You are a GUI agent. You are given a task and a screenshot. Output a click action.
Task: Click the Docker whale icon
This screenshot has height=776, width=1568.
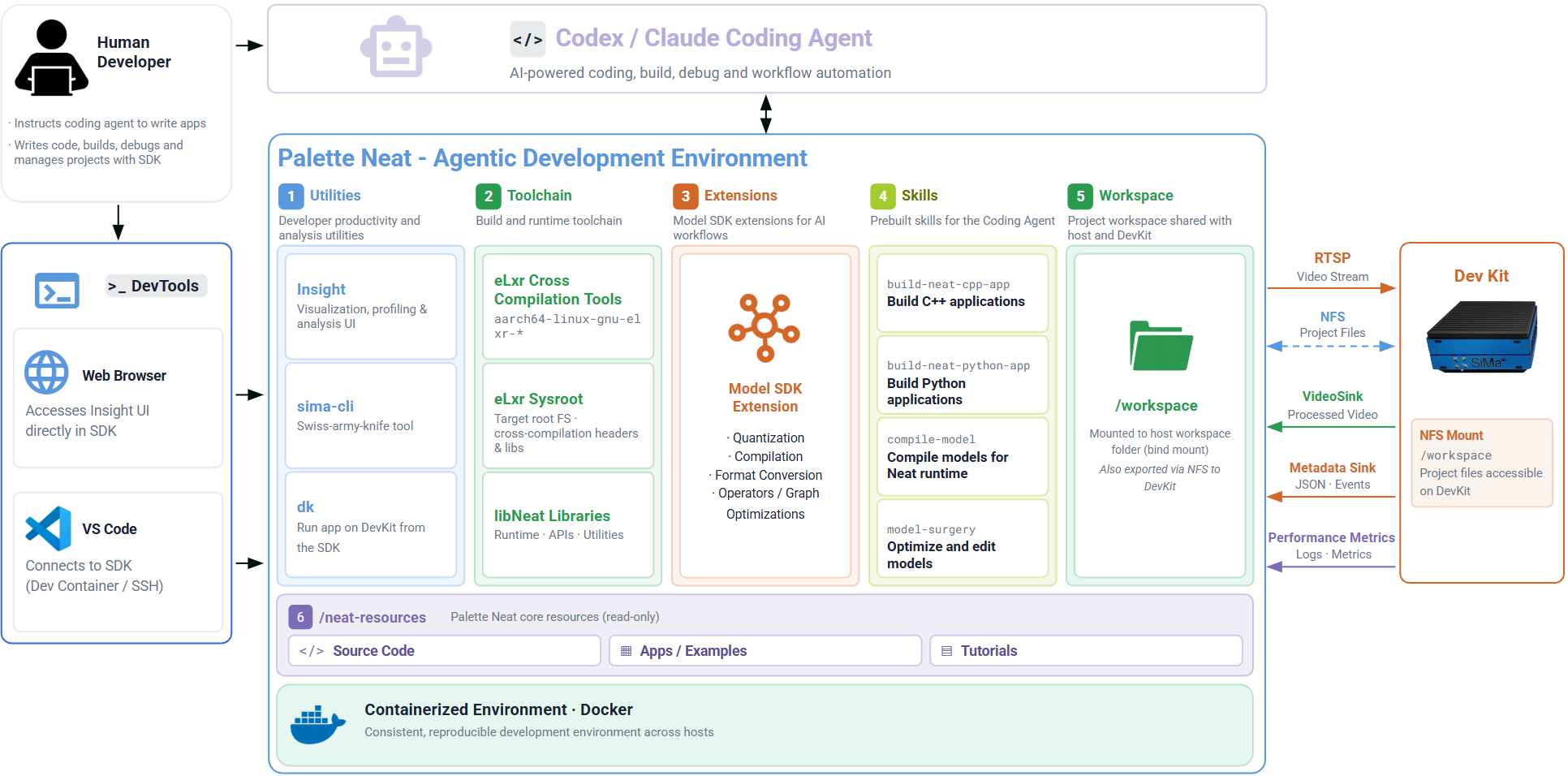(318, 725)
